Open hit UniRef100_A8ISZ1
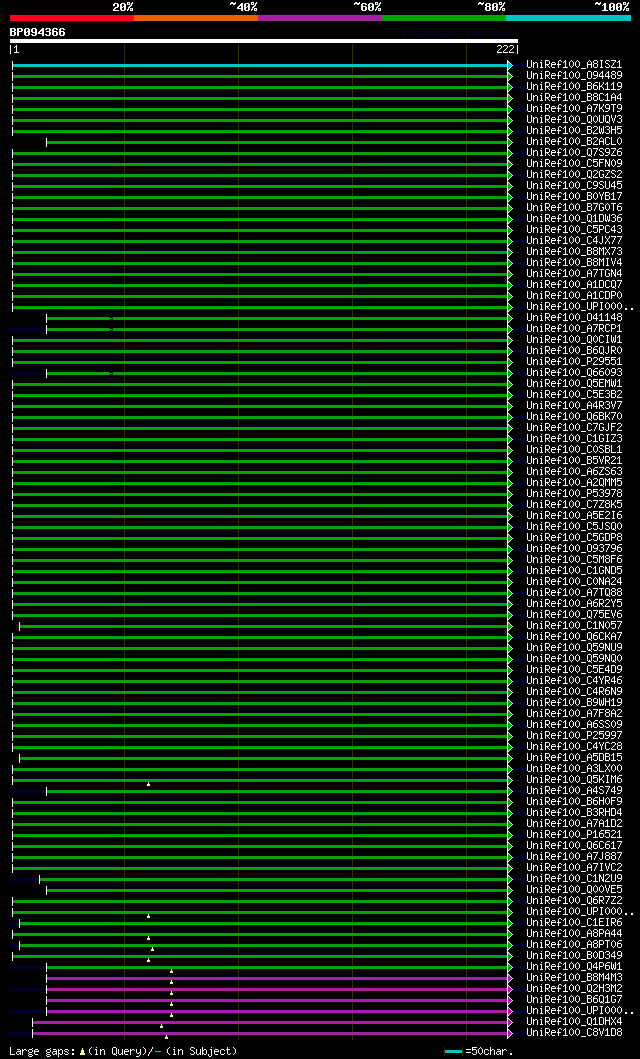 [x=575, y=64]
